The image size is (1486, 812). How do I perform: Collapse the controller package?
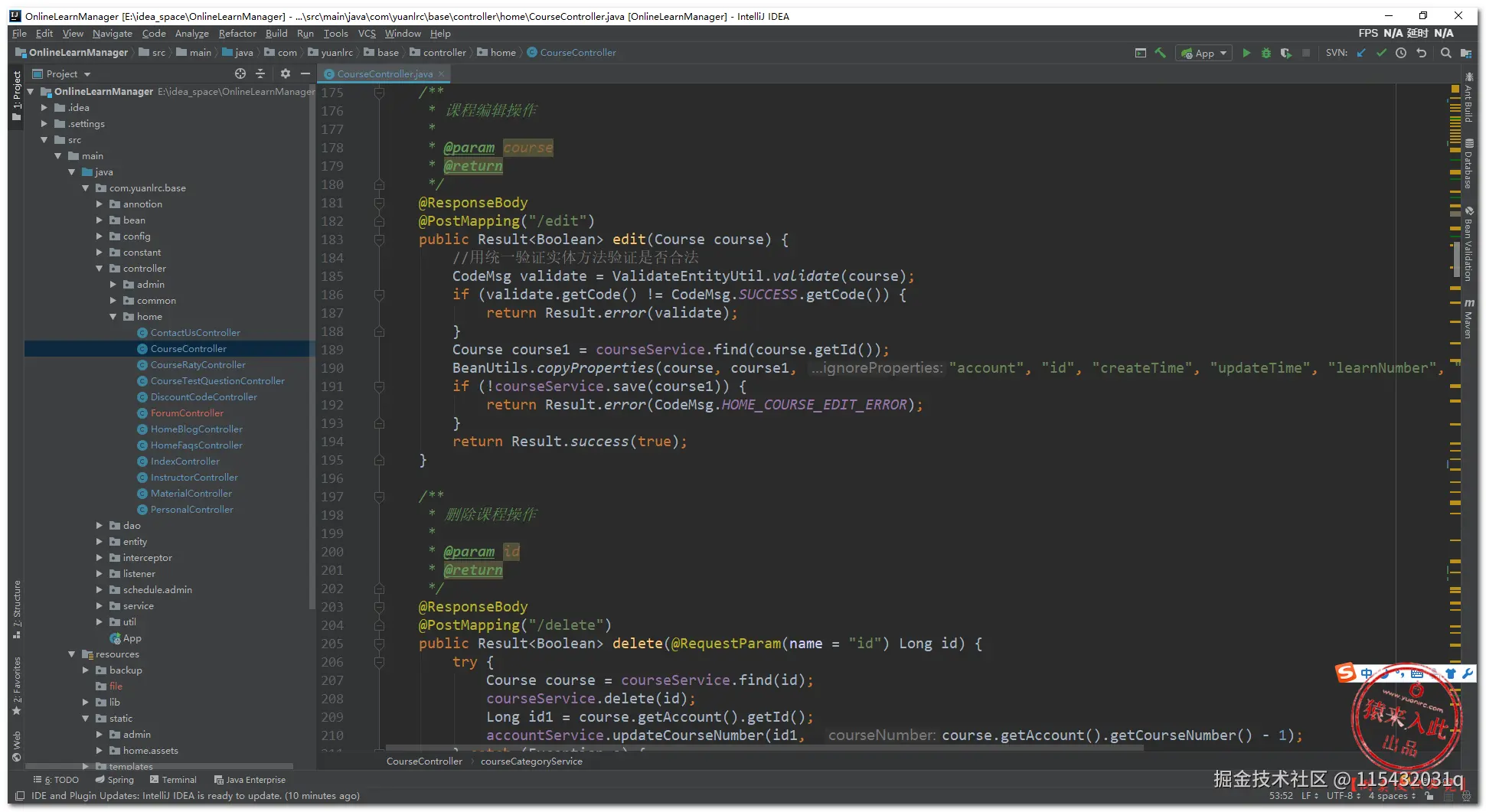[100, 269]
